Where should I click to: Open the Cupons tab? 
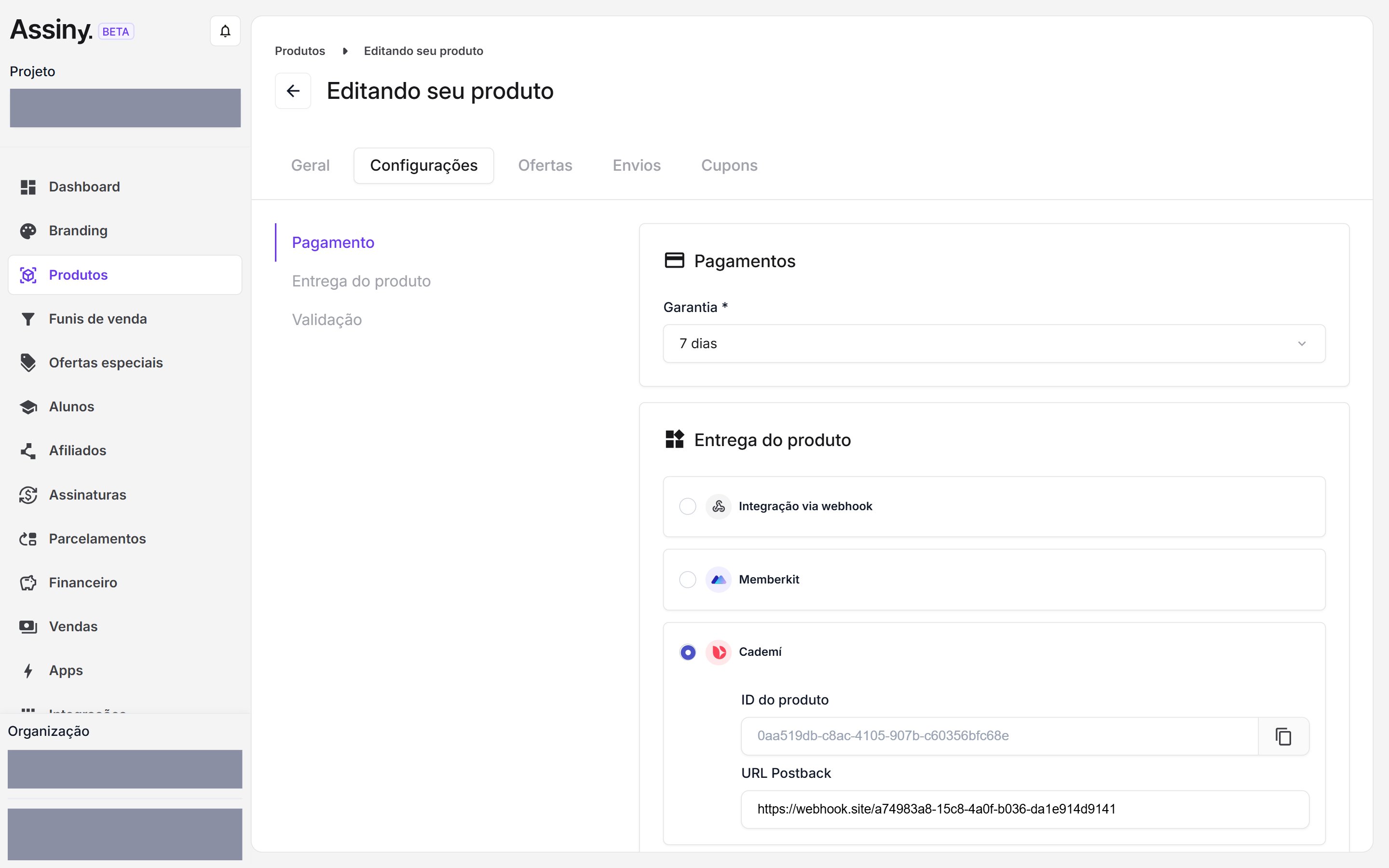[x=729, y=165]
